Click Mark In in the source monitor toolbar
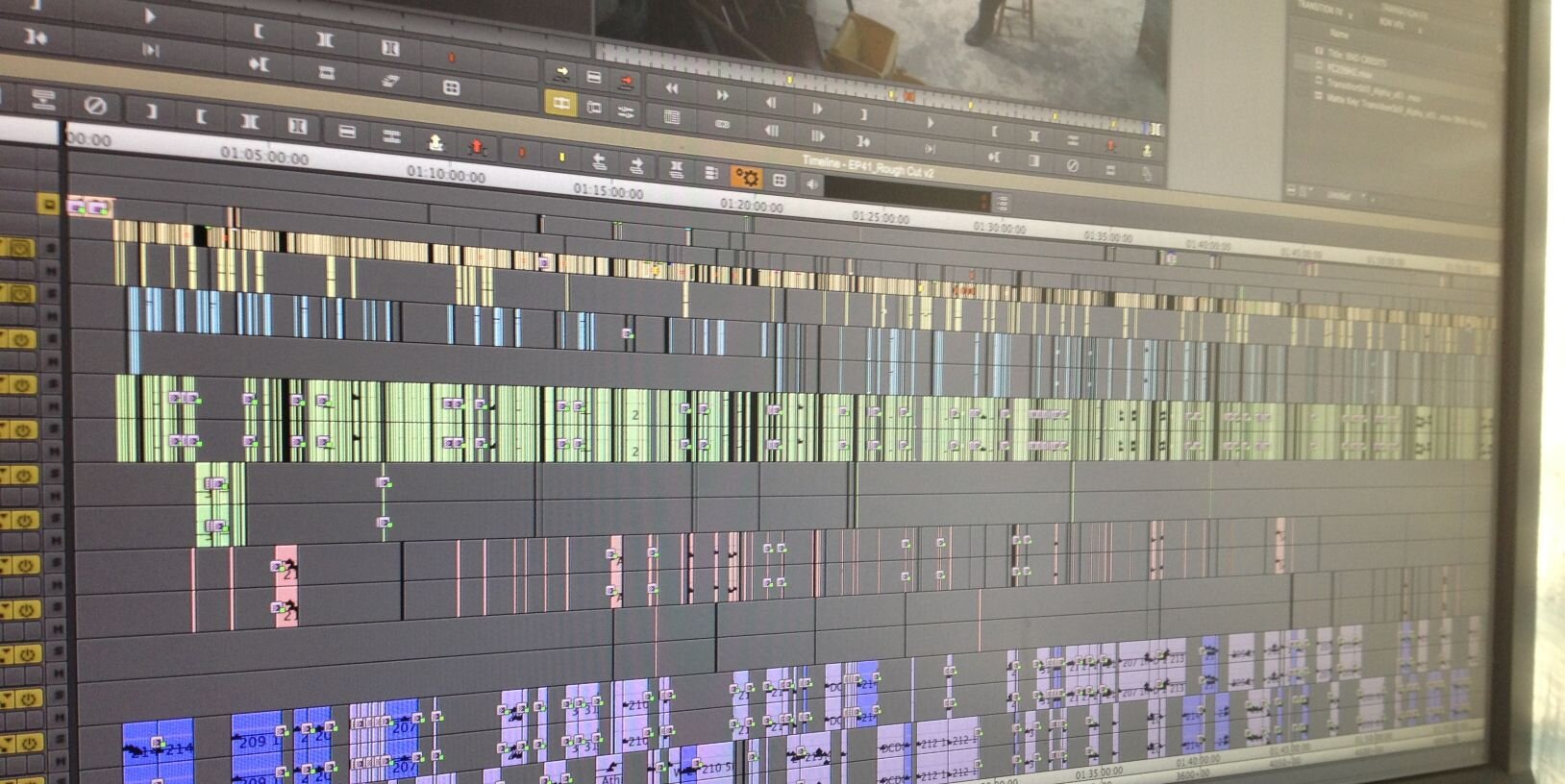 [260, 32]
